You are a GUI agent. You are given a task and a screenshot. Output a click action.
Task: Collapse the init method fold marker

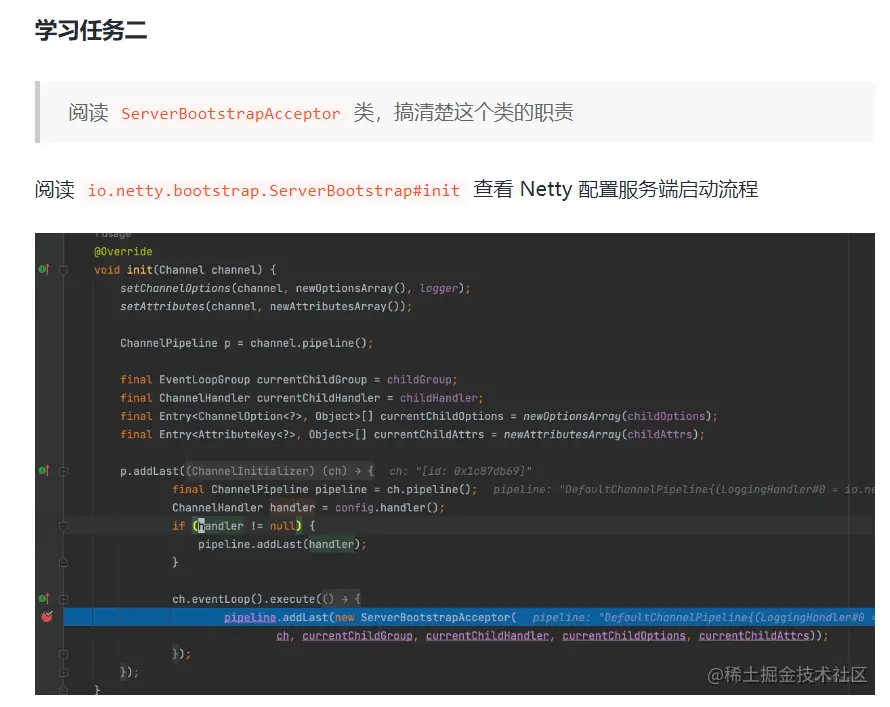point(64,270)
